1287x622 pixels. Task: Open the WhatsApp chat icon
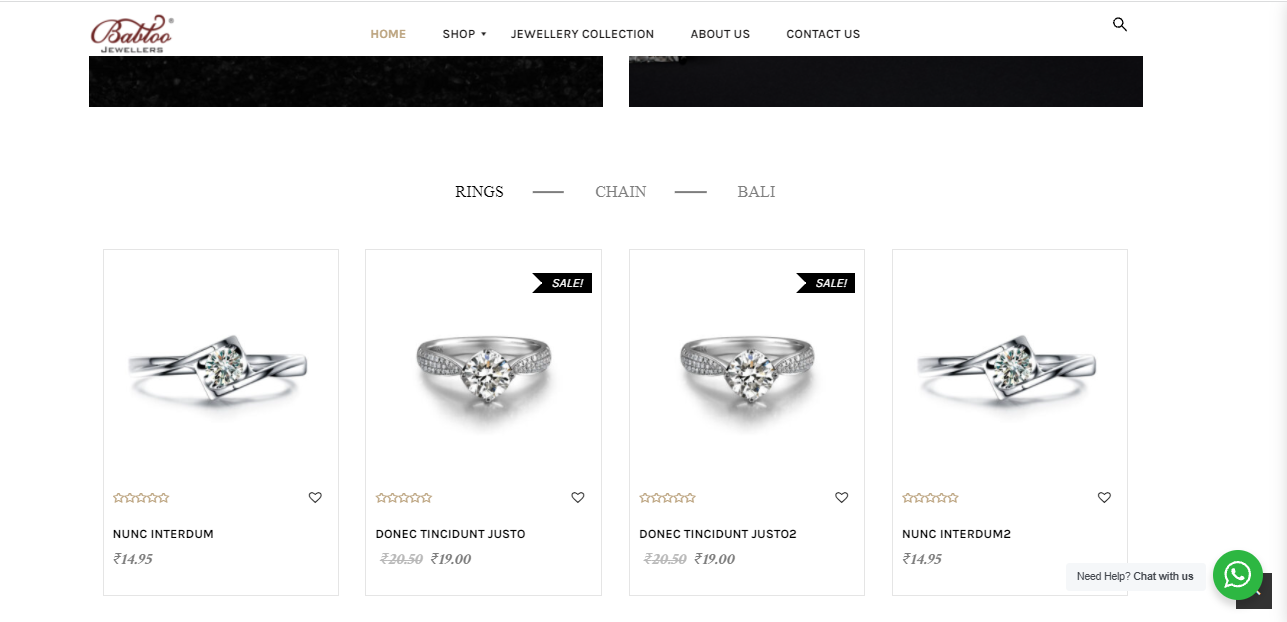(x=1238, y=575)
